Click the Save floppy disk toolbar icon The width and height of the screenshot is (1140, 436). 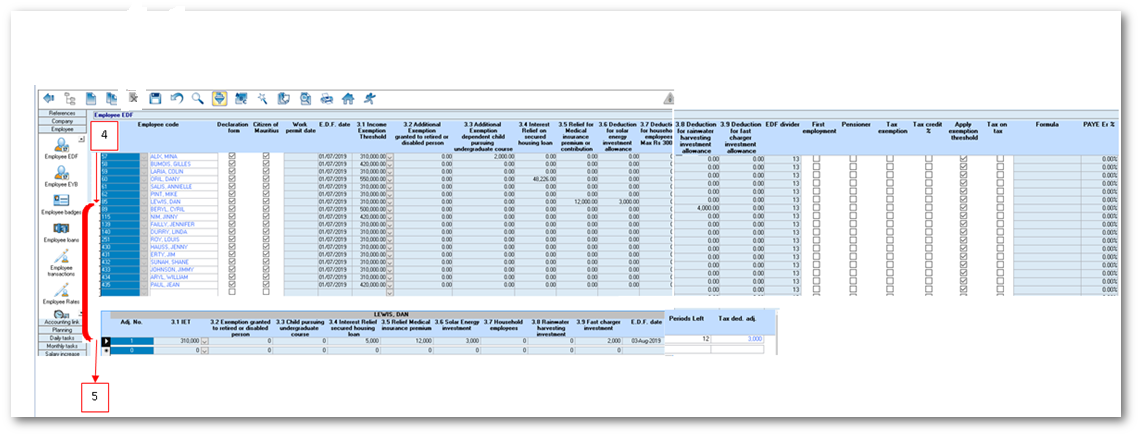point(155,98)
